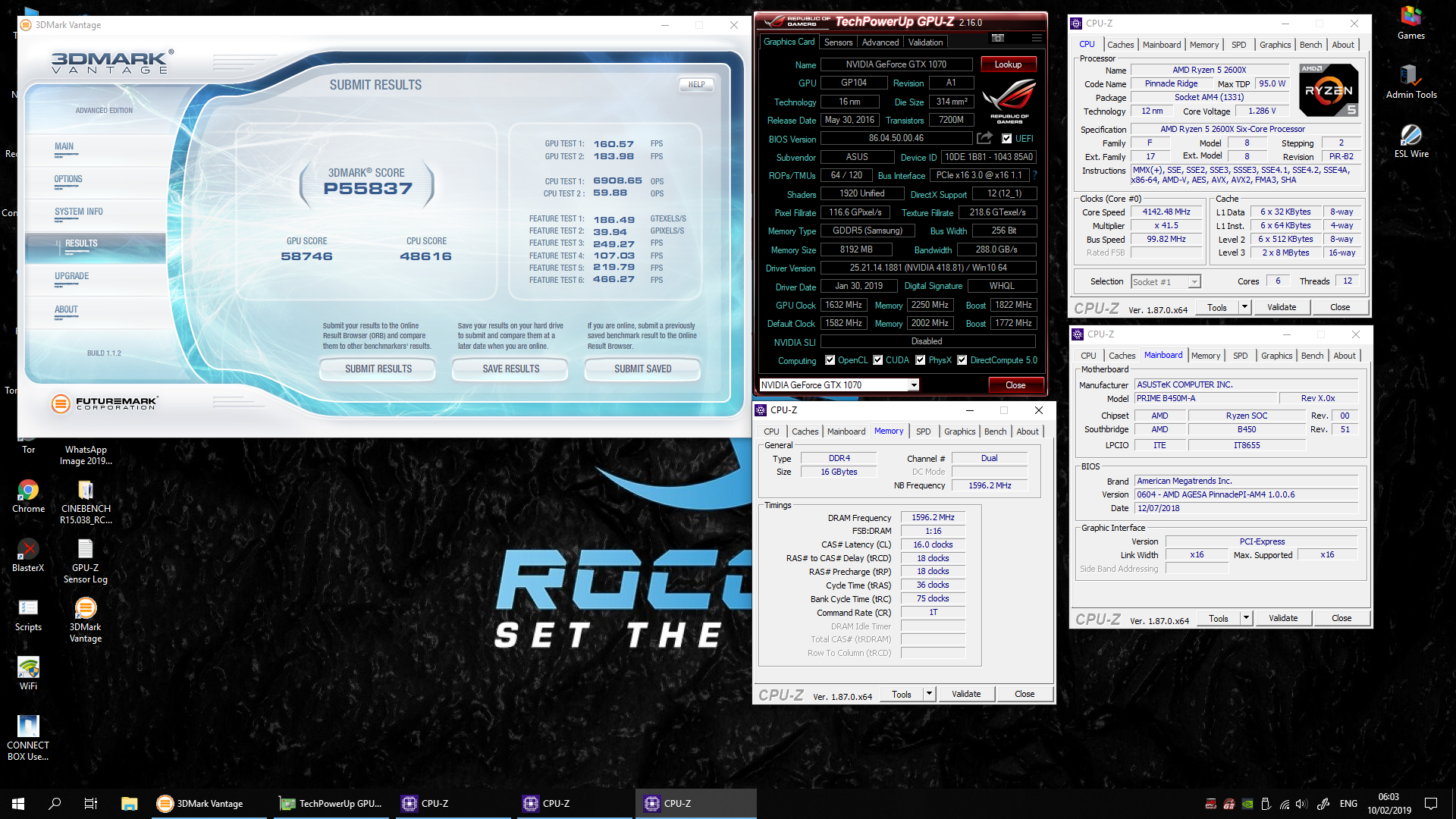Image resolution: width=1456 pixels, height=819 pixels.
Task: Click the CPU score value 48616
Action: 425,256
